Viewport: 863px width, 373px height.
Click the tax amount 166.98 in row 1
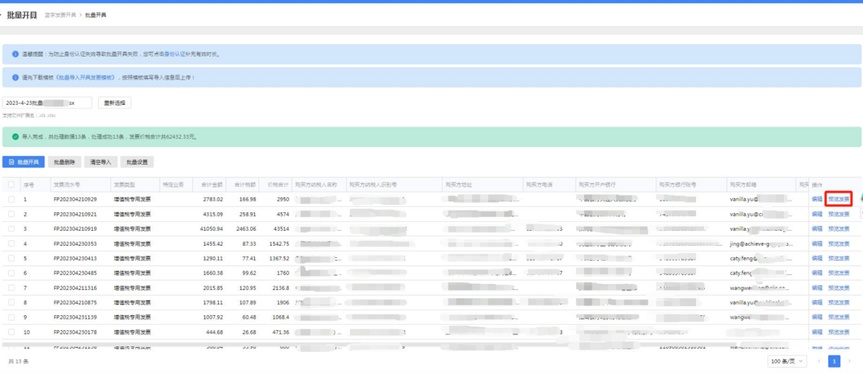click(x=247, y=199)
